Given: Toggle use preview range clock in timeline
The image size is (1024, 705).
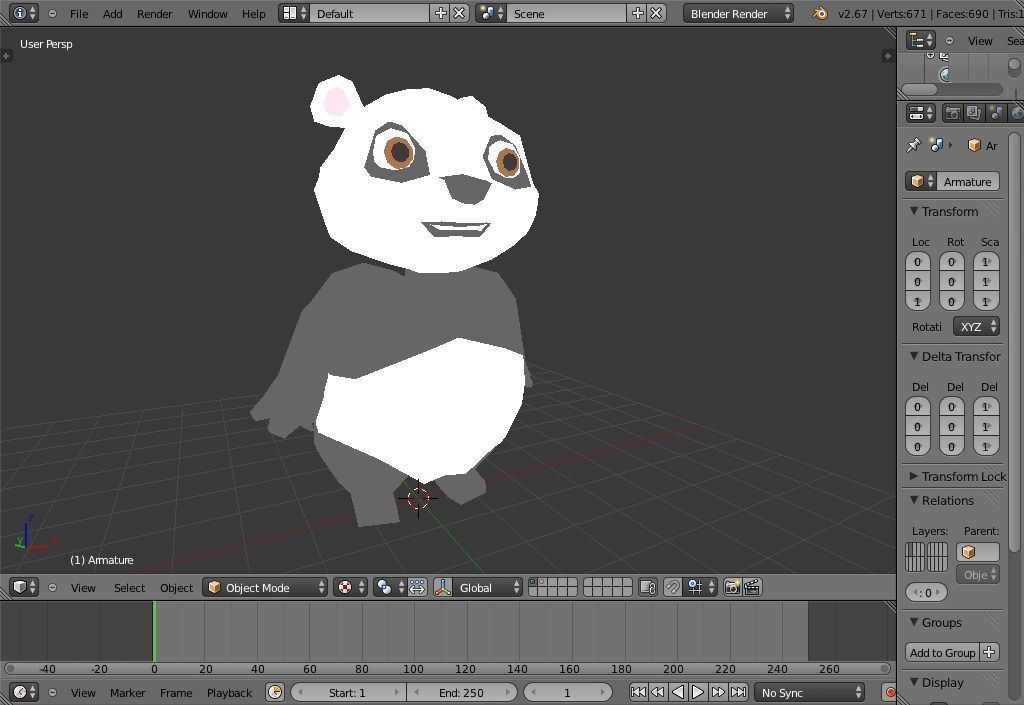Looking at the screenshot, I should (x=275, y=692).
